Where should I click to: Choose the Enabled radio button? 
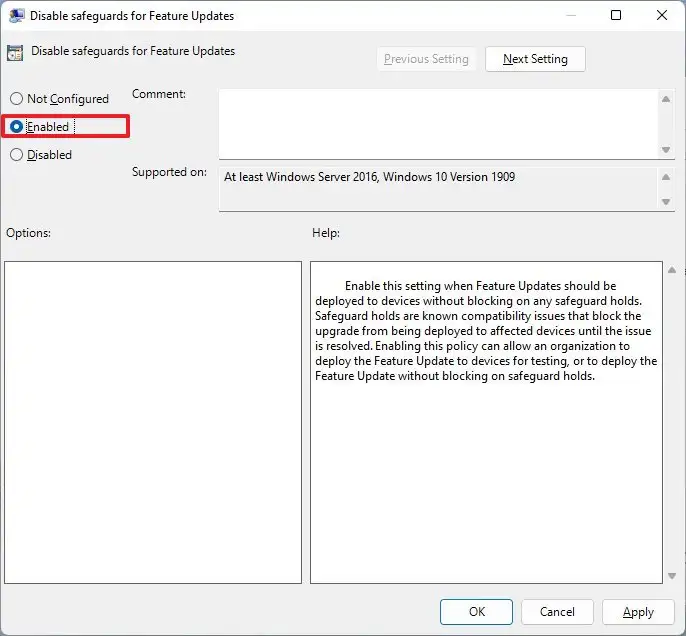click(x=16, y=127)
